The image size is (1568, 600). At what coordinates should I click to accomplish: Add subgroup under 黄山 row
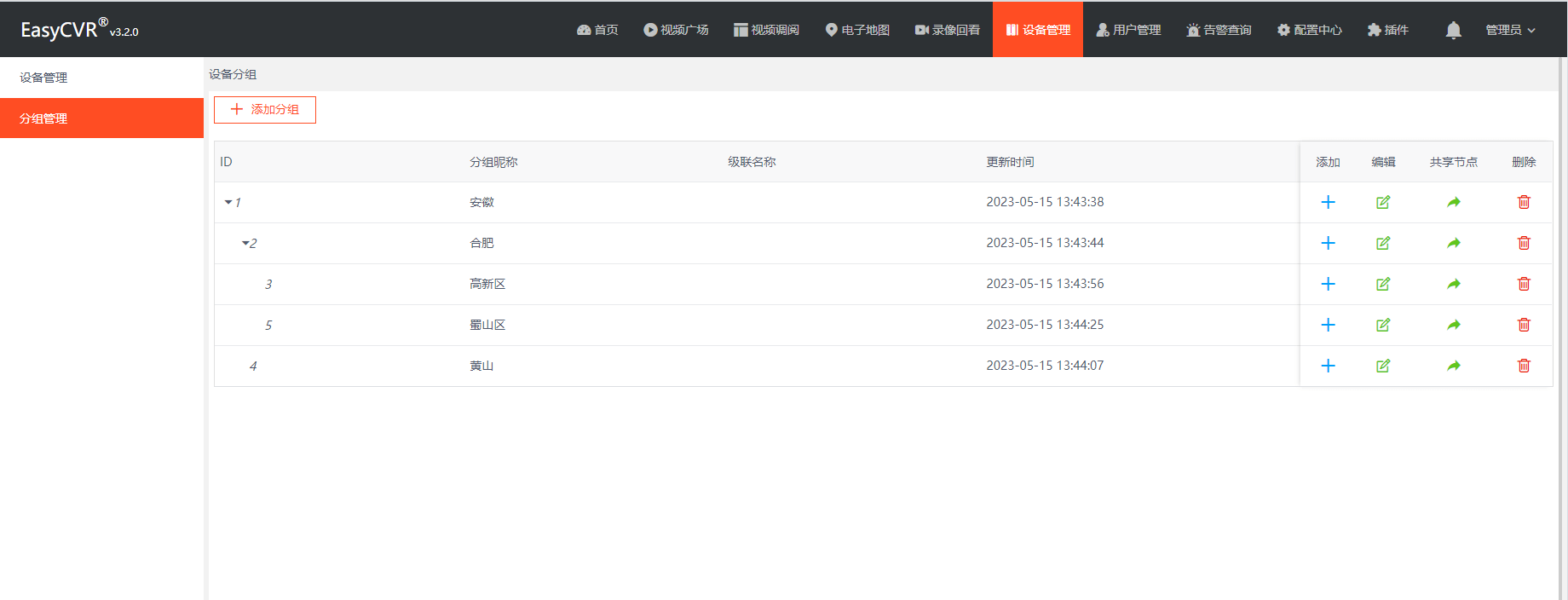(1328, 366)
